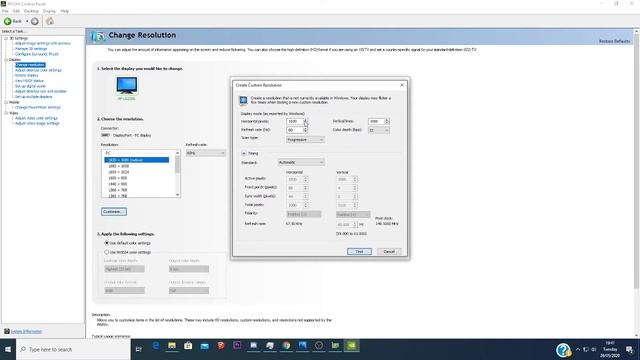Open the Desktop menu
The width and height of the screenshot is (640, 360).
[x=31, y=11]
